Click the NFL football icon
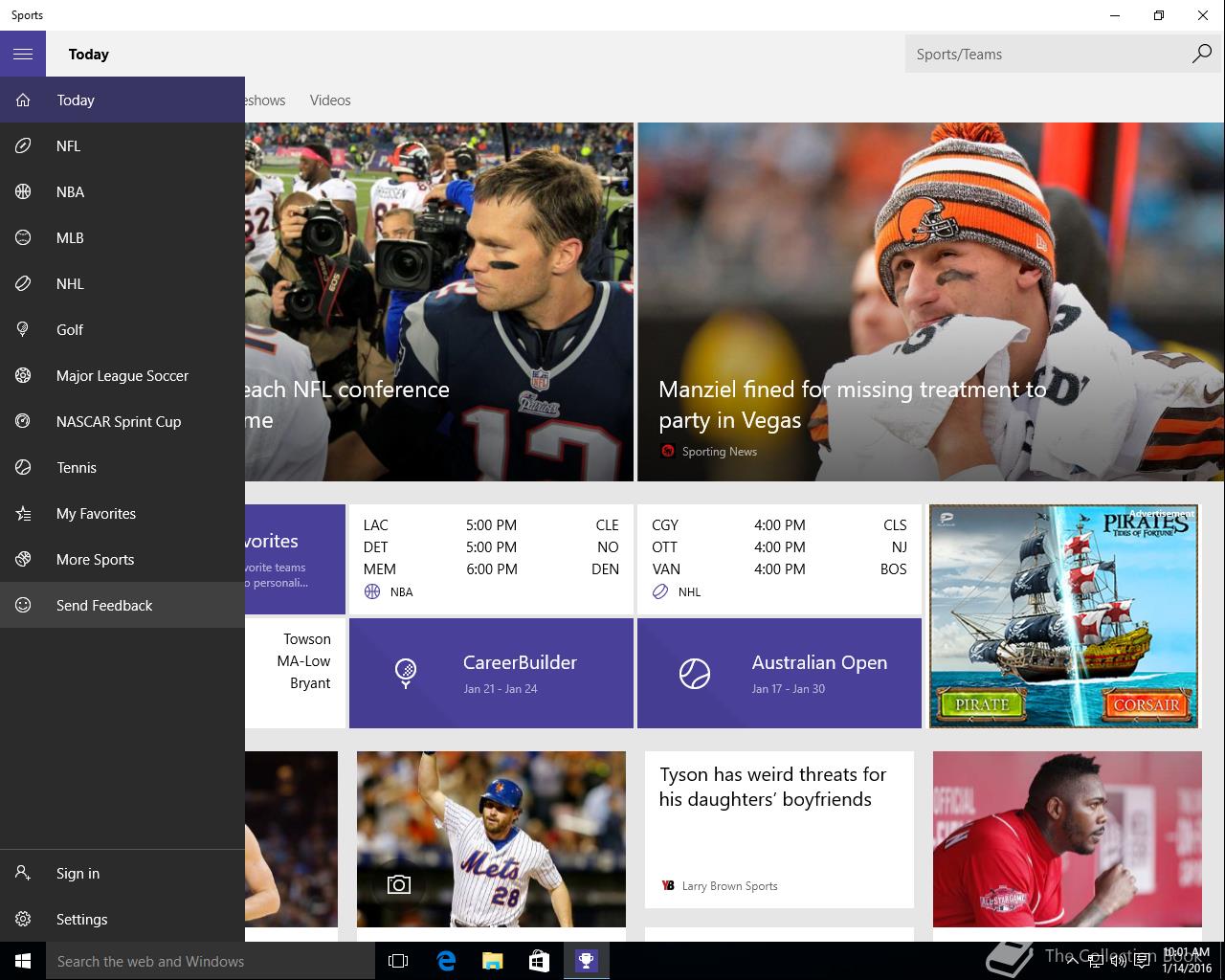The height and width of the screenshot is (980, 1225). pos(23,145)
